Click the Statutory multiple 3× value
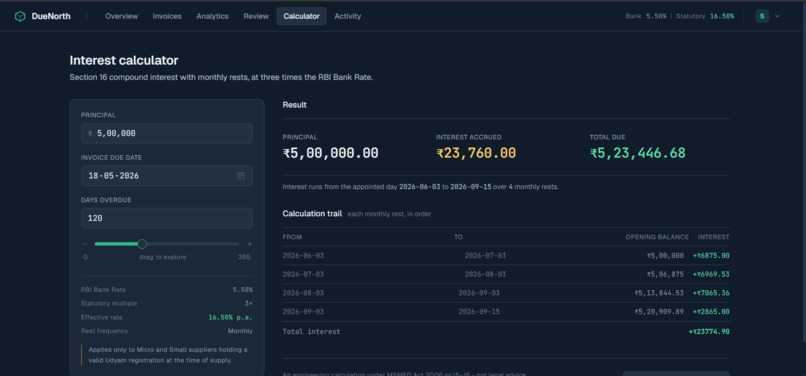 [x=249, y=303]
